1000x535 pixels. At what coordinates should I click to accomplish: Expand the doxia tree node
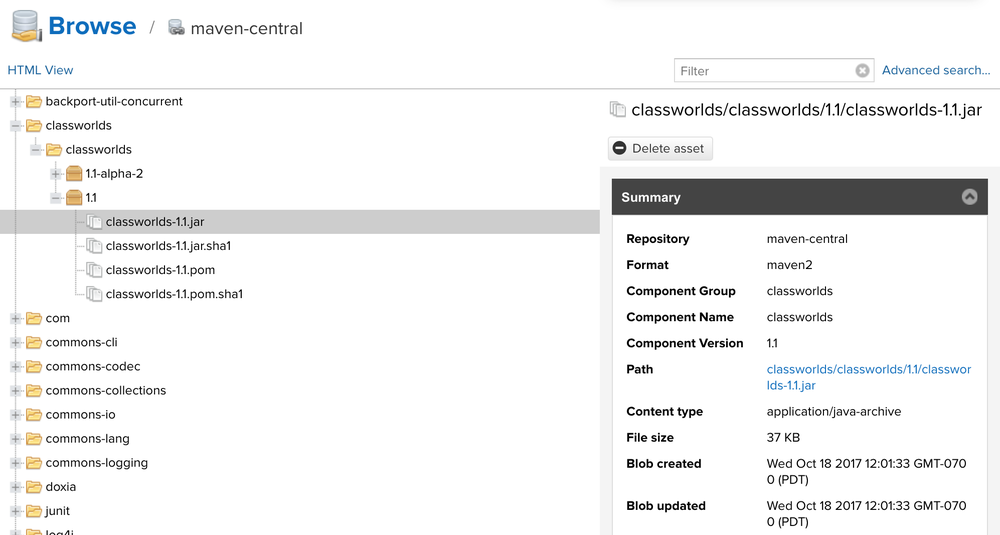[16, 487]
